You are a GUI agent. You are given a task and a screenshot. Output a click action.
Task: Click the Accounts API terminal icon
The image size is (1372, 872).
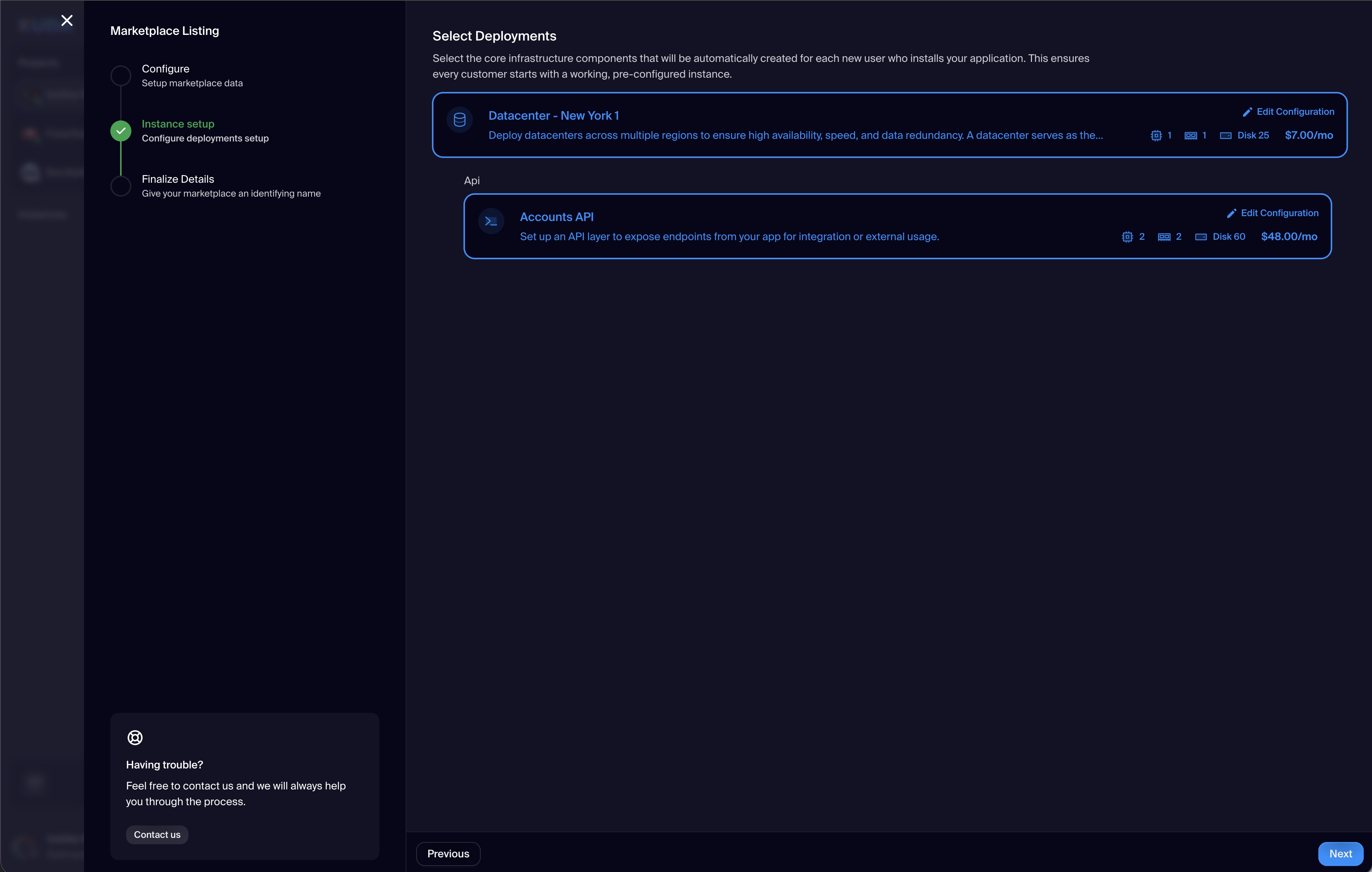coord(490,221)
